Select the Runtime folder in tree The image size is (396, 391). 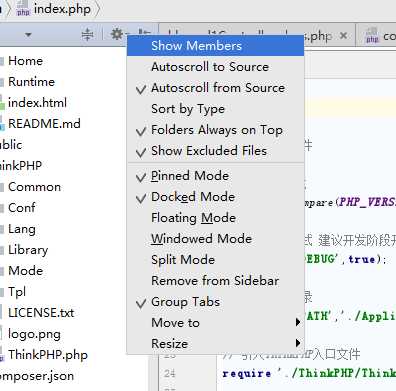point(31,82)
